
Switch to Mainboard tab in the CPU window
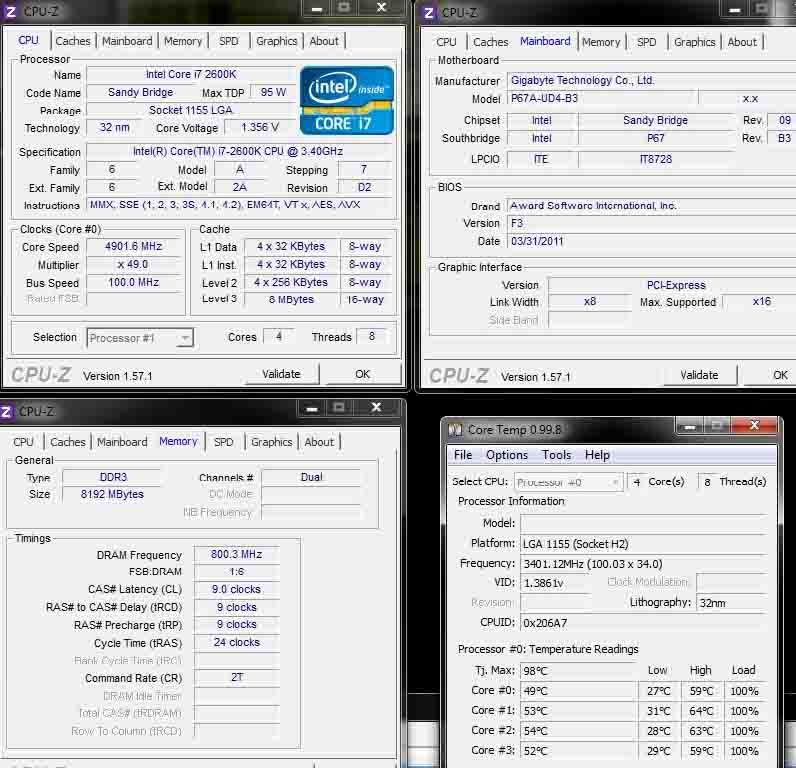click(x=127, y=41)
